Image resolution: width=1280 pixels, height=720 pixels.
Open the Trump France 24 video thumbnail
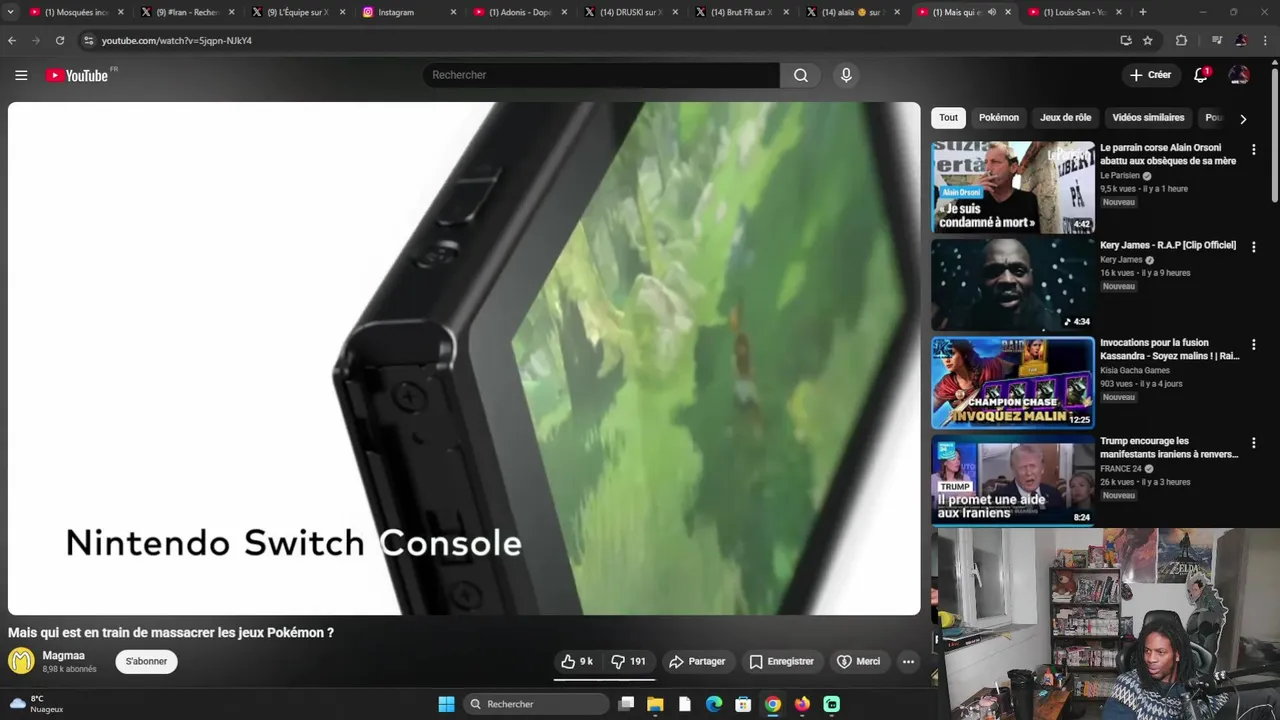pyautogui.click(x=1013, y=481)
